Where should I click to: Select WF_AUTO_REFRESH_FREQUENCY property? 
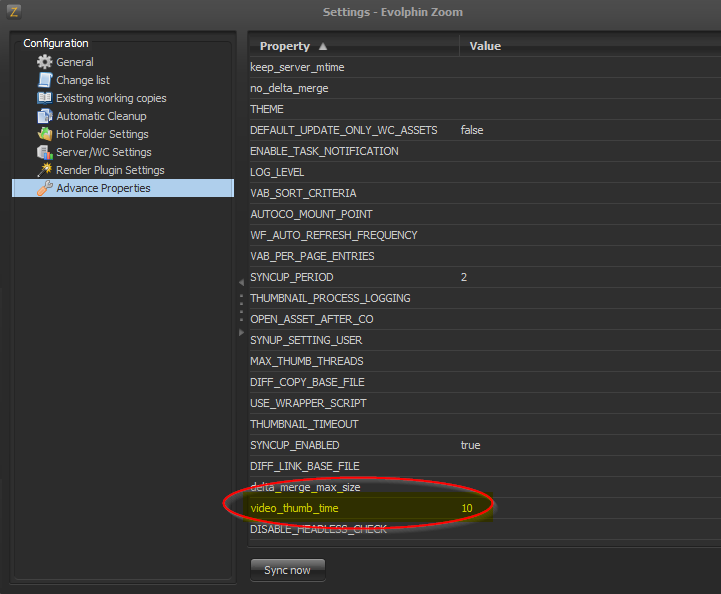[334, 235]
